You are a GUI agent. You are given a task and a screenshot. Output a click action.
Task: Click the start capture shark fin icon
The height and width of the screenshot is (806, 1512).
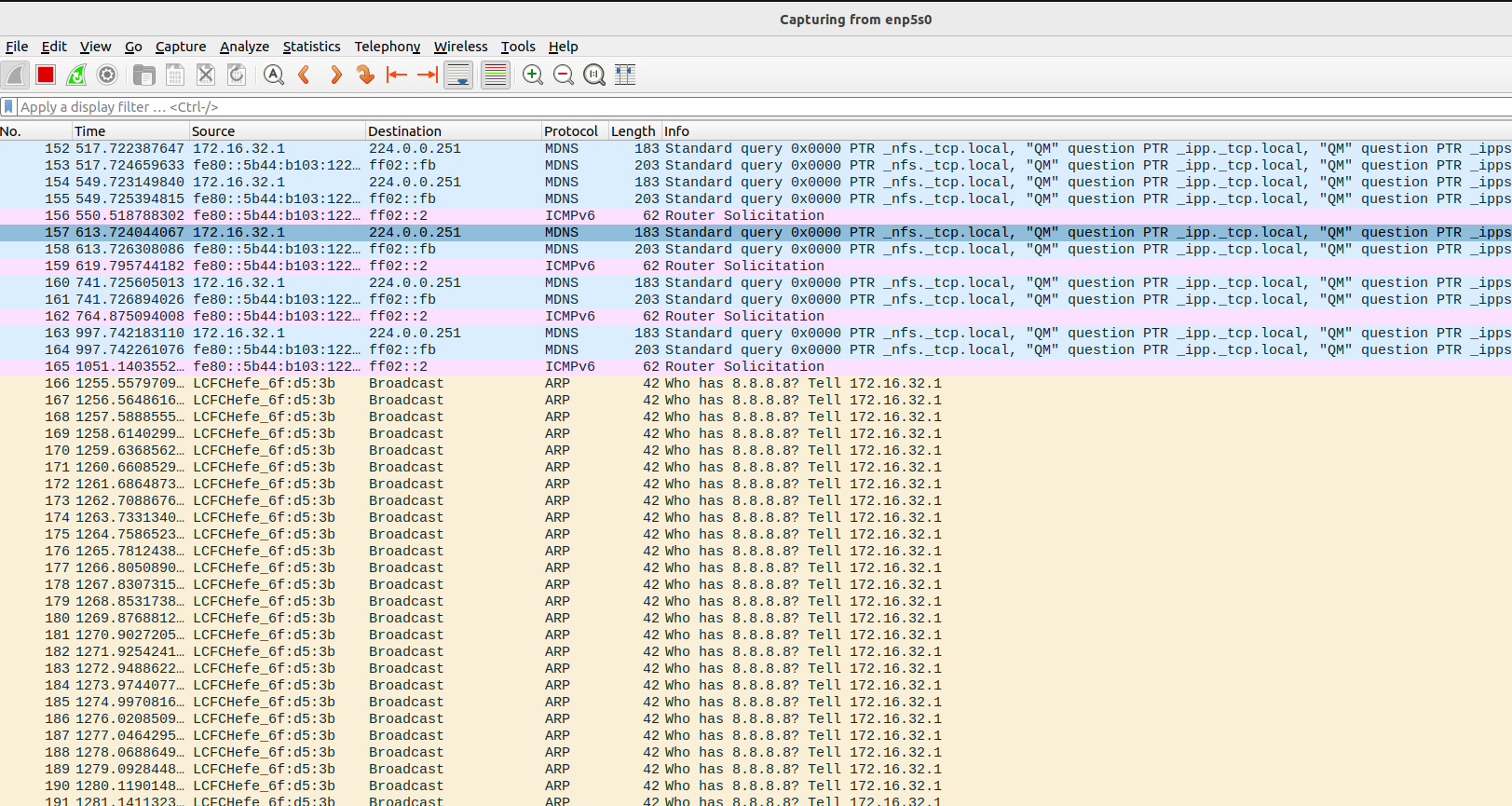click(15, 75)
